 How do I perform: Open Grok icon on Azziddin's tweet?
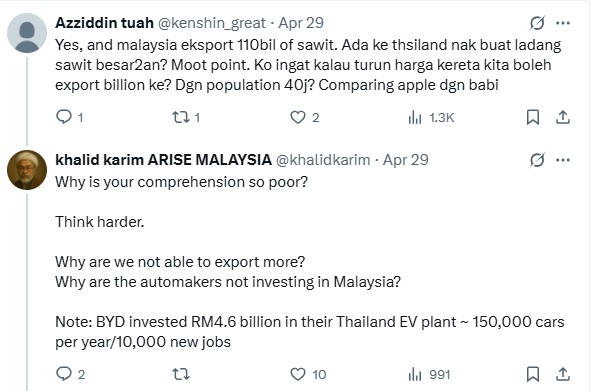(x=537, y=23)
